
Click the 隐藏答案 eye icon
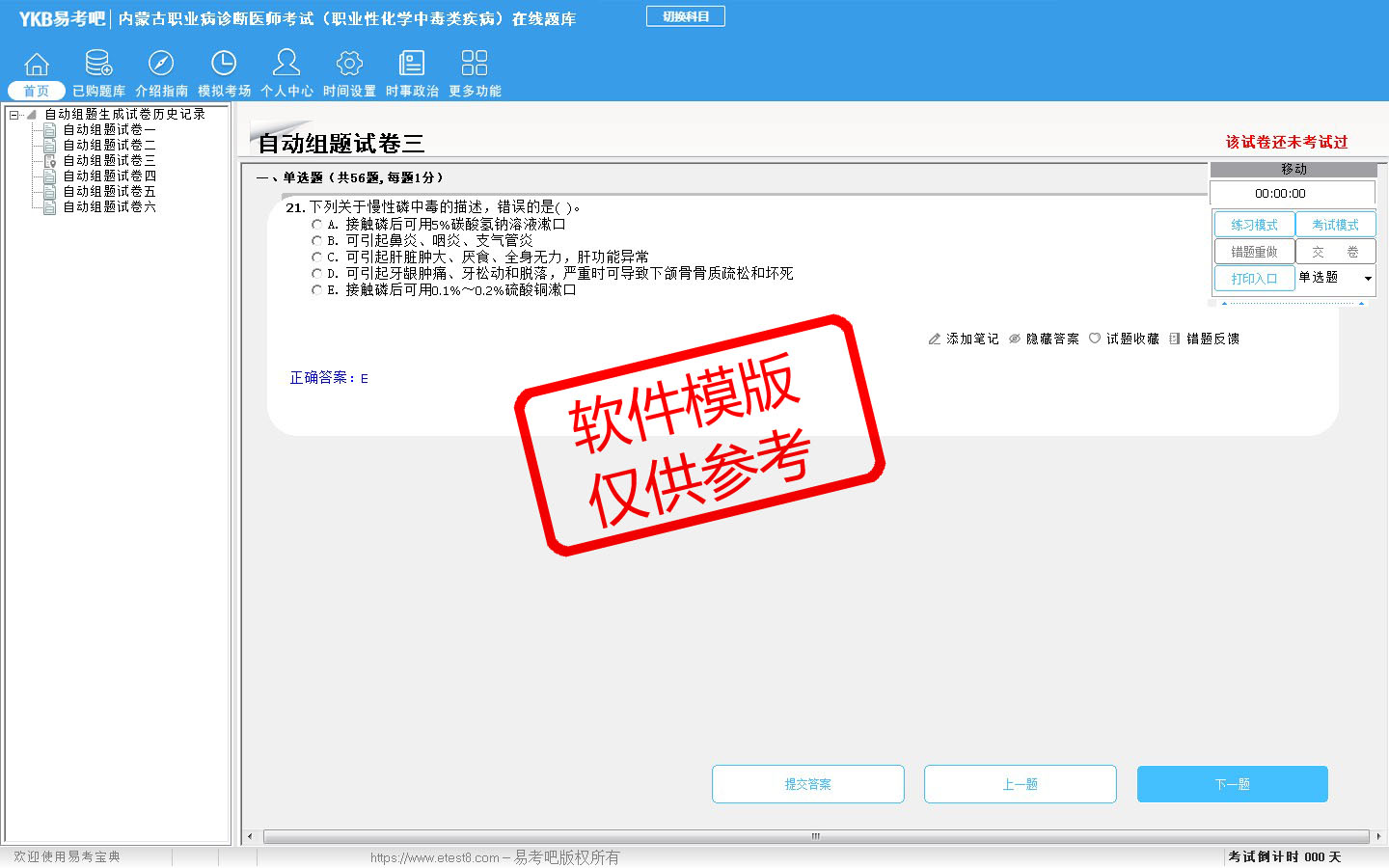1015,339
